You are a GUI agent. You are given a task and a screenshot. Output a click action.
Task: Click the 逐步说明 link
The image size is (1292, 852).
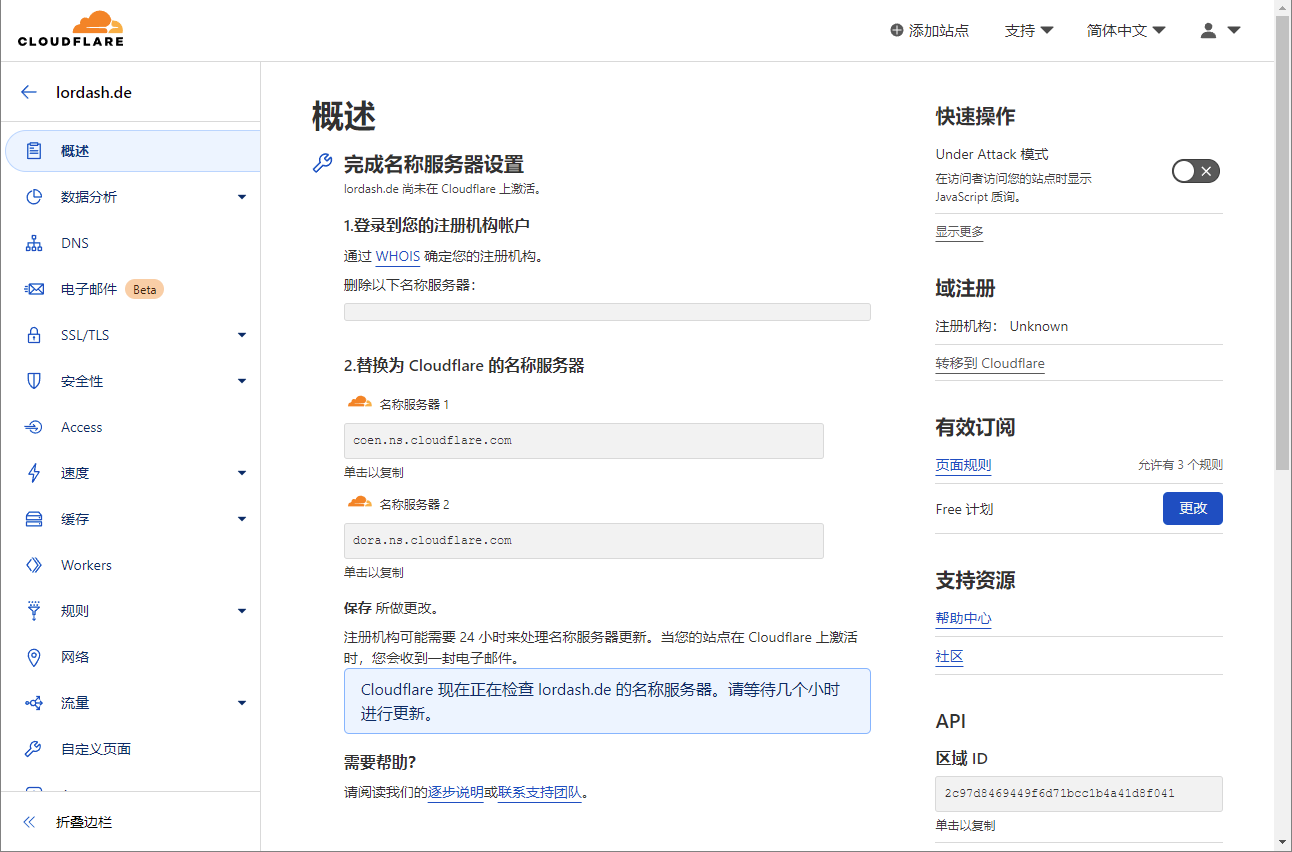tap(456, 792)
